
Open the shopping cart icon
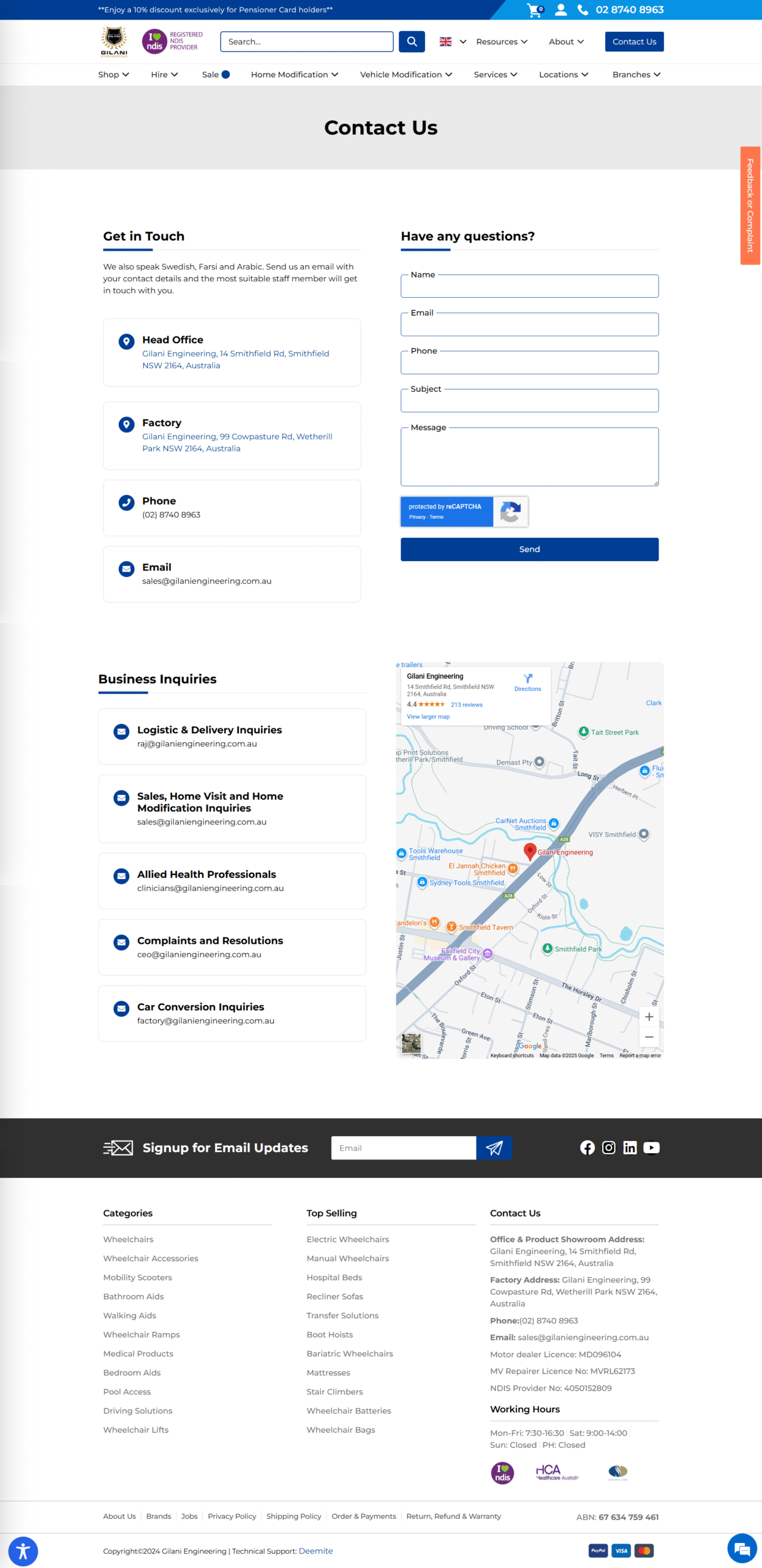[x=535, y=10]
